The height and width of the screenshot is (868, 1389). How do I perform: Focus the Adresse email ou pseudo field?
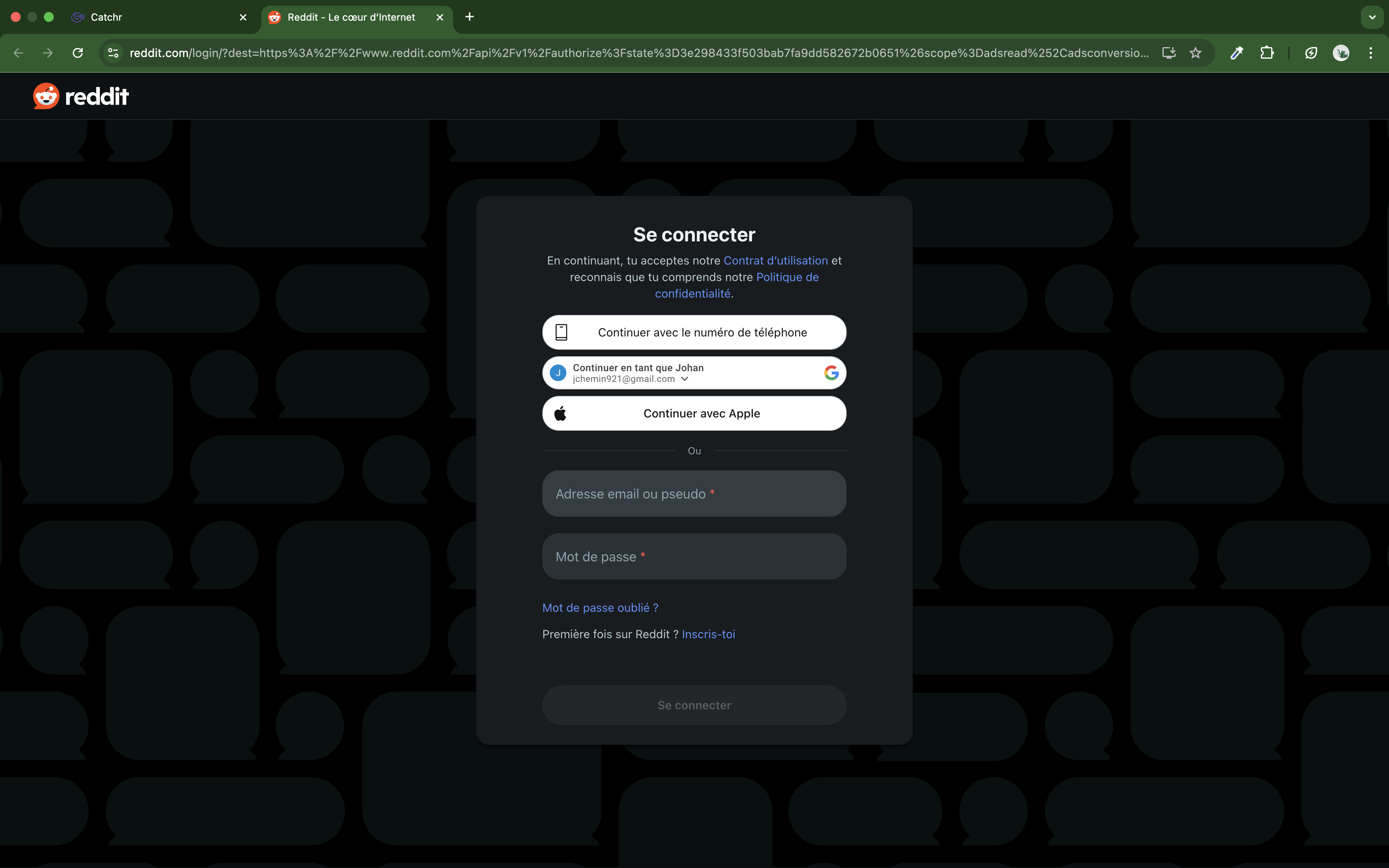(x=694, y=494)
